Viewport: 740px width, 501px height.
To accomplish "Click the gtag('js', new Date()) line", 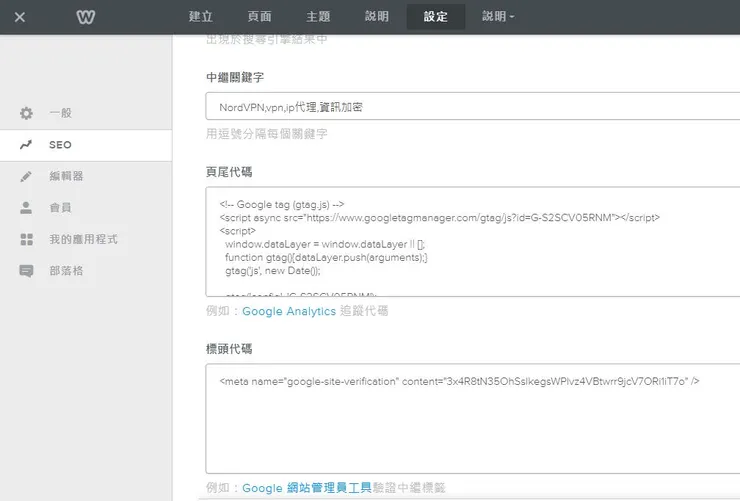I will [273, 271].
